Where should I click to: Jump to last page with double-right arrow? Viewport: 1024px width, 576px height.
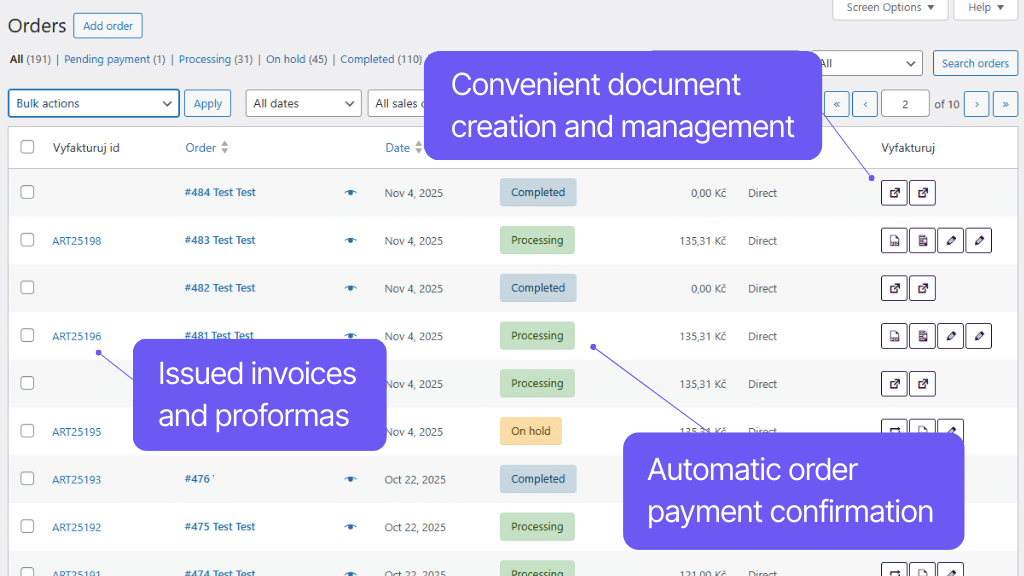coord(1005,104)
